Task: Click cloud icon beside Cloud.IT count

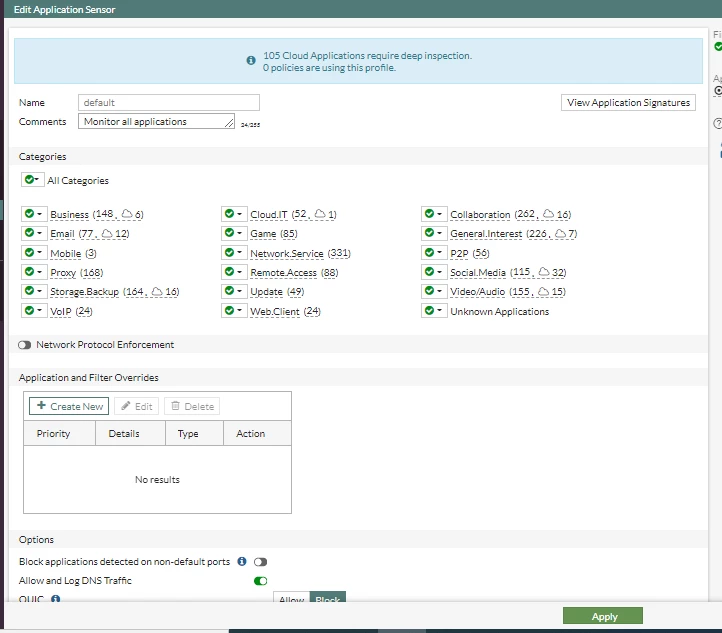Action: pyautogui.click(x=320, y=214)
